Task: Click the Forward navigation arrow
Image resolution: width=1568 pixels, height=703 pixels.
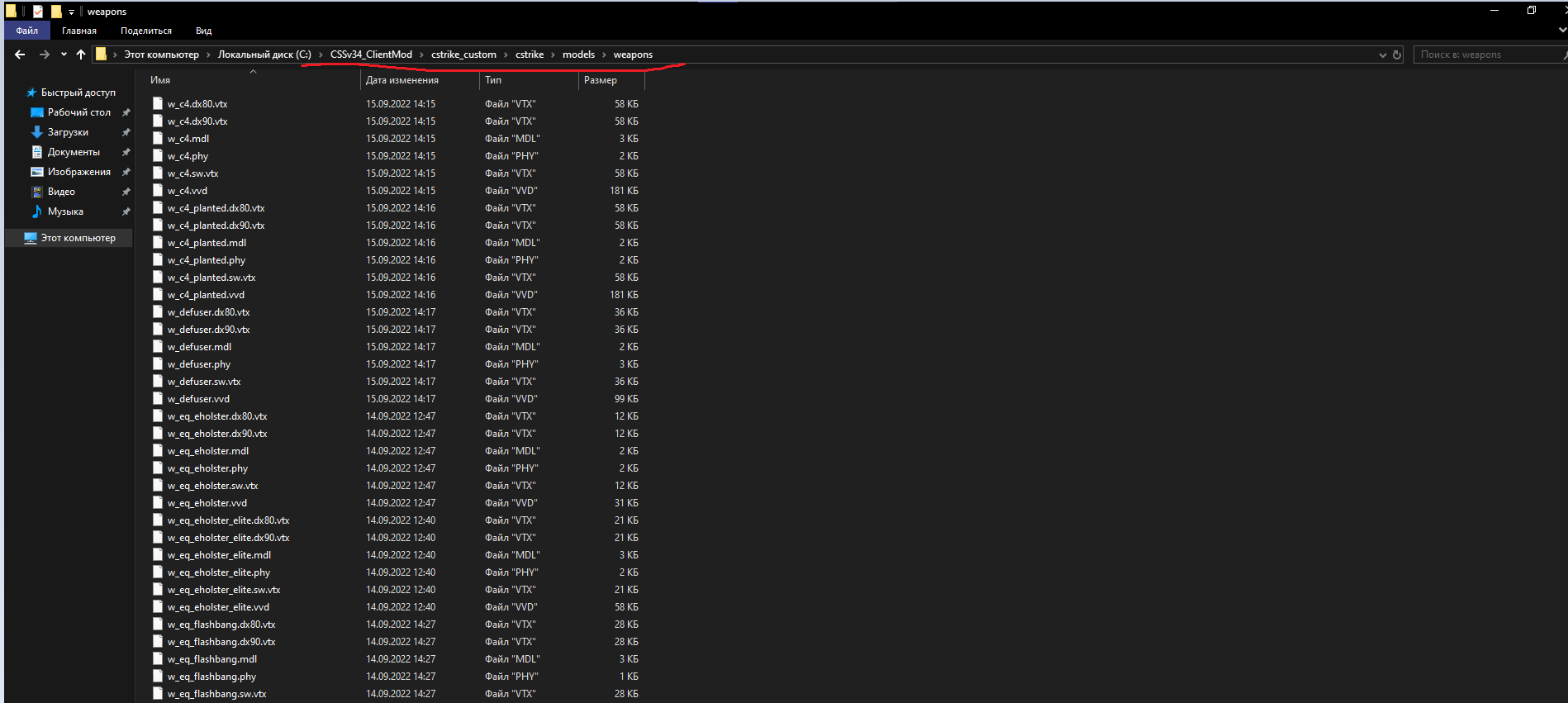Action: 44,55
